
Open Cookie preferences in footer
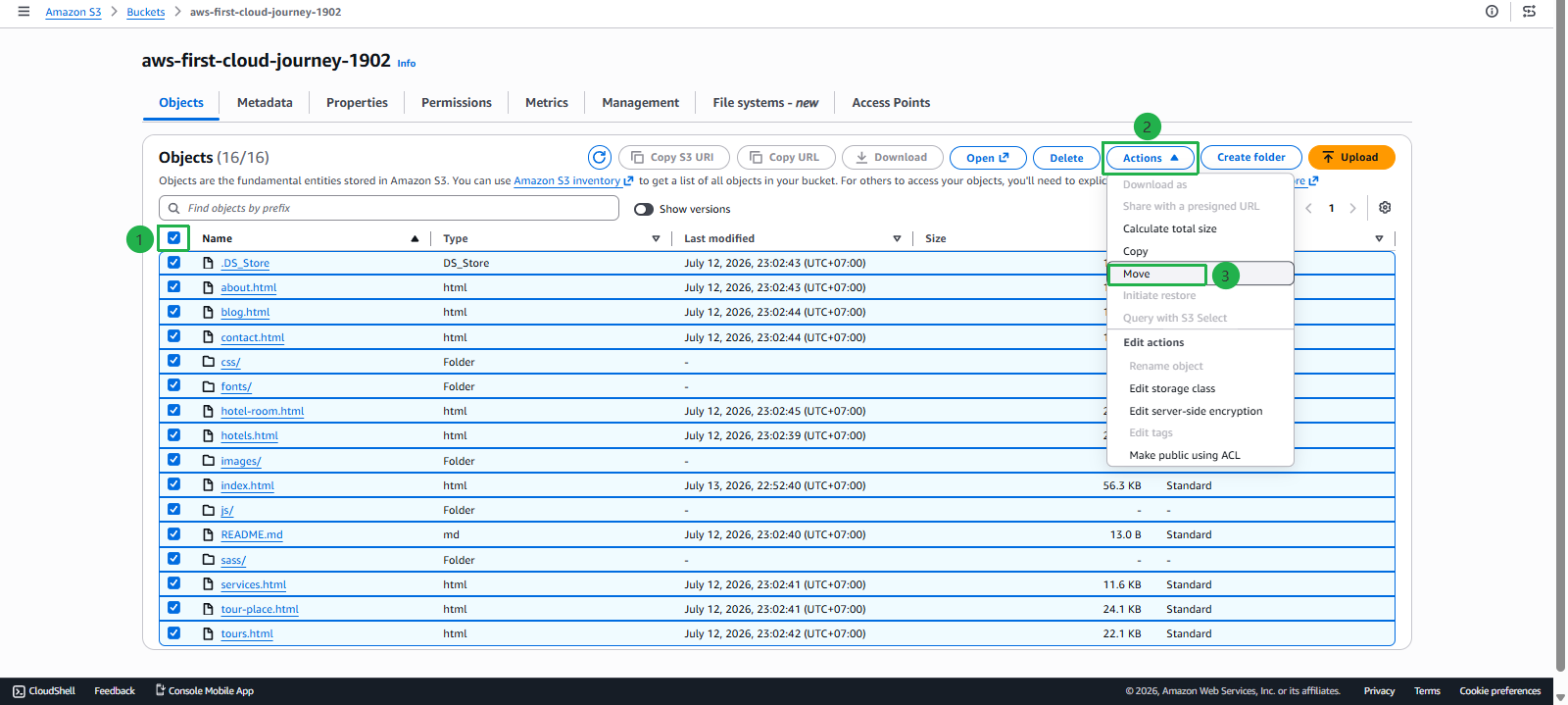(x=1499, y=691)
